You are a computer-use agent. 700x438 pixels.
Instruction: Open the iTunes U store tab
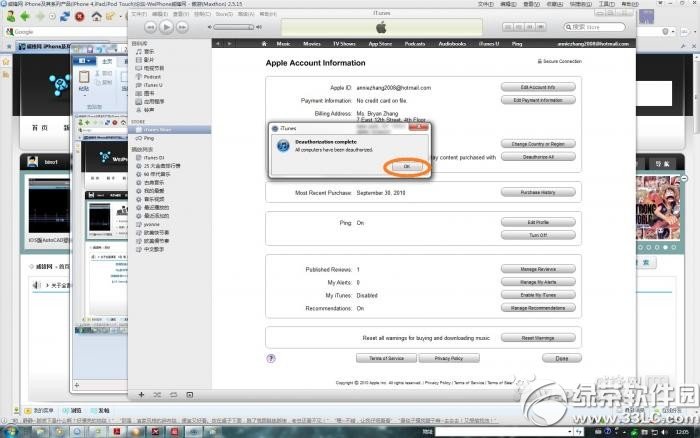click(488, 44)
